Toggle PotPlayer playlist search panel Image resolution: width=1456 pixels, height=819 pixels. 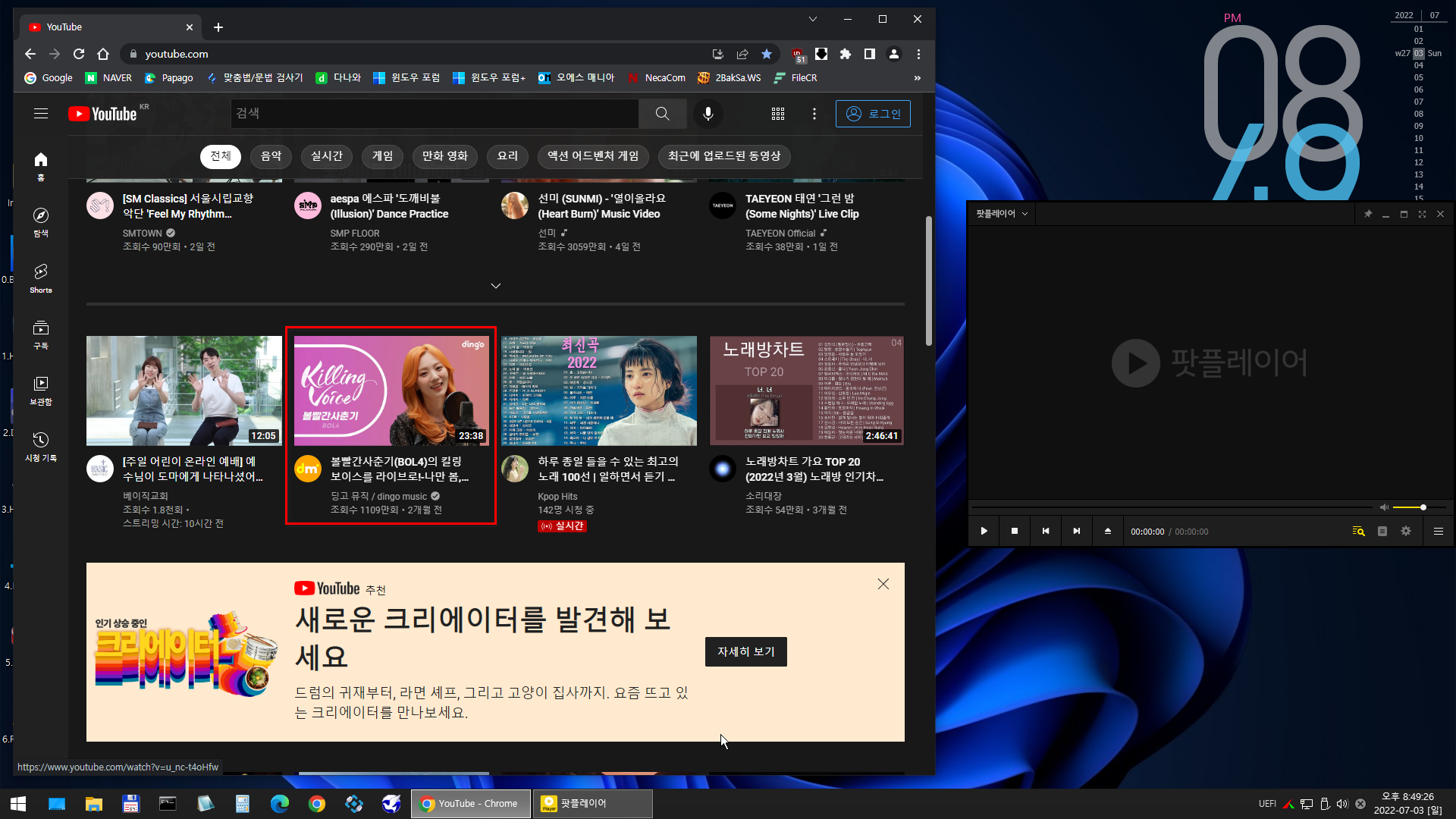(1358, 531)
